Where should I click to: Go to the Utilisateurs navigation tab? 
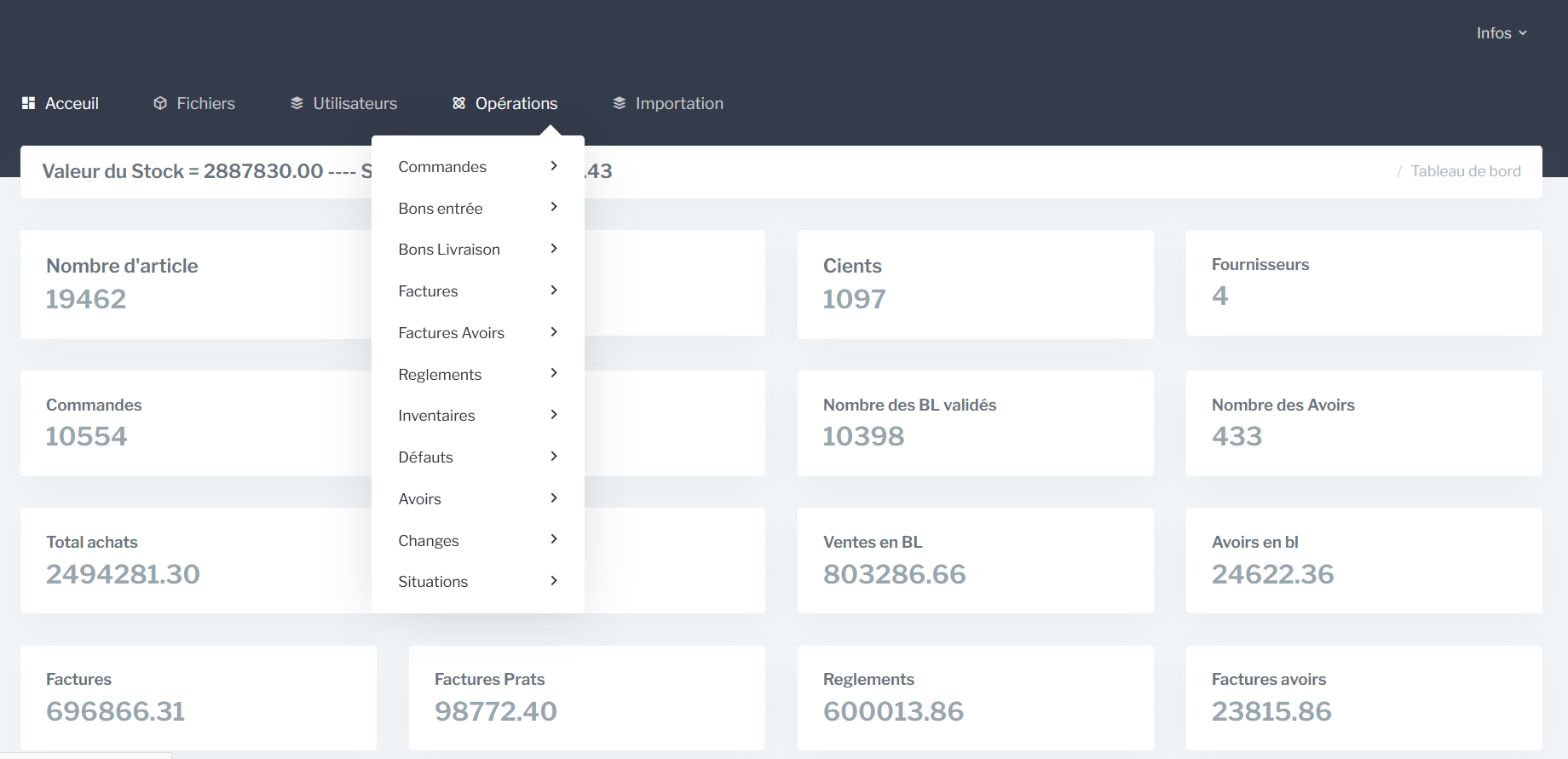(x=355, y=103)
